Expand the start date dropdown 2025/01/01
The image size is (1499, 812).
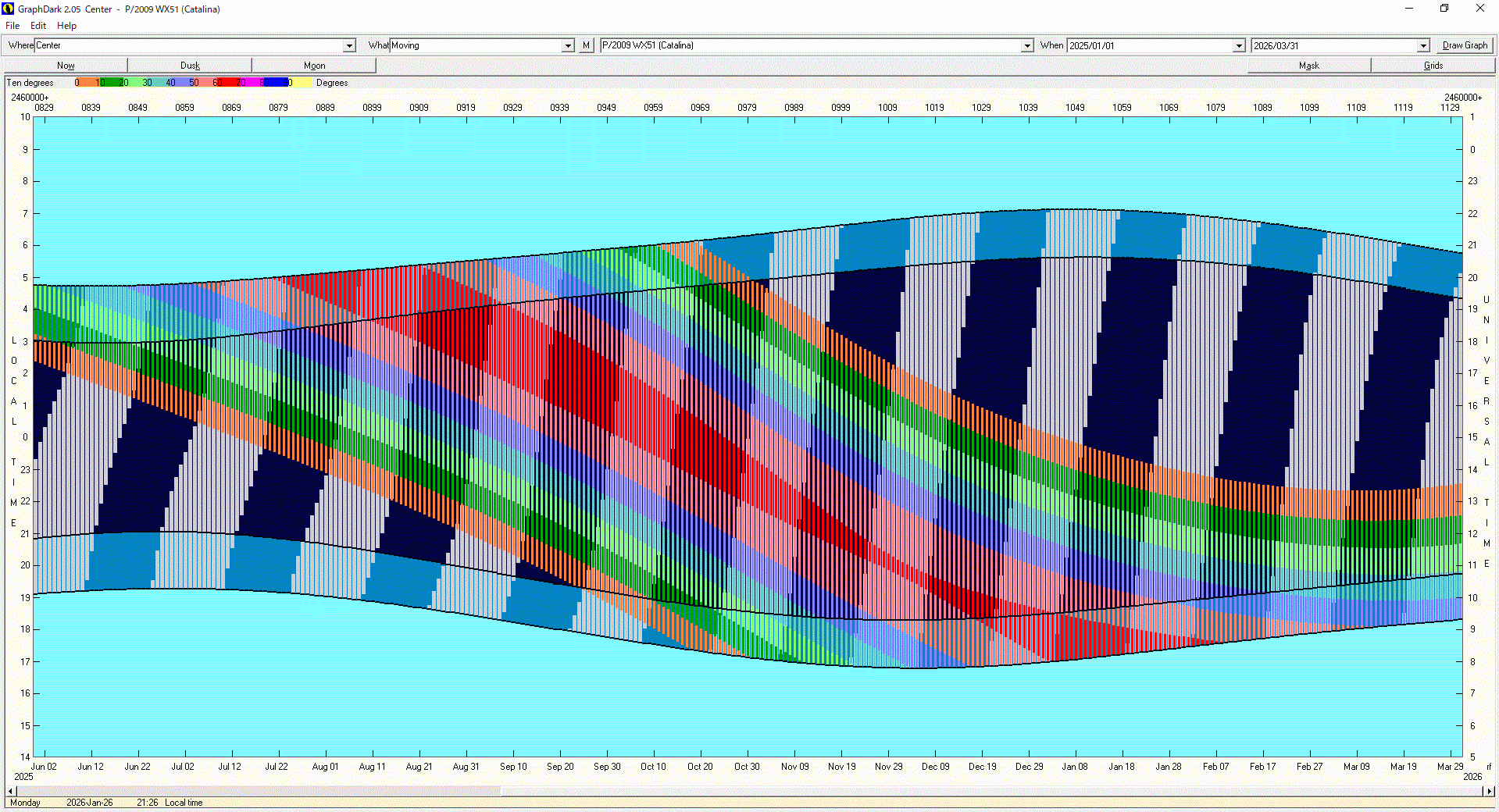1238,46
